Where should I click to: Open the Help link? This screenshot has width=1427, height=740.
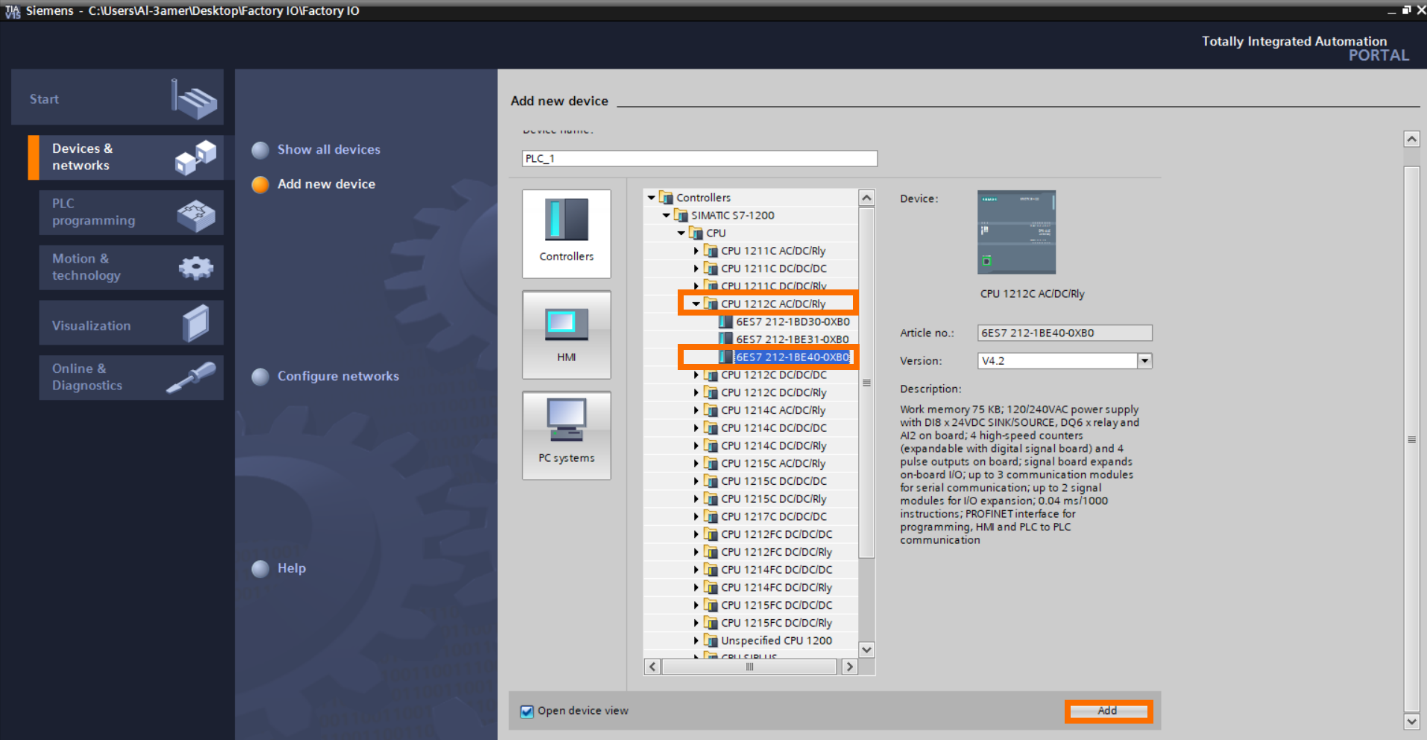point(291,568)
